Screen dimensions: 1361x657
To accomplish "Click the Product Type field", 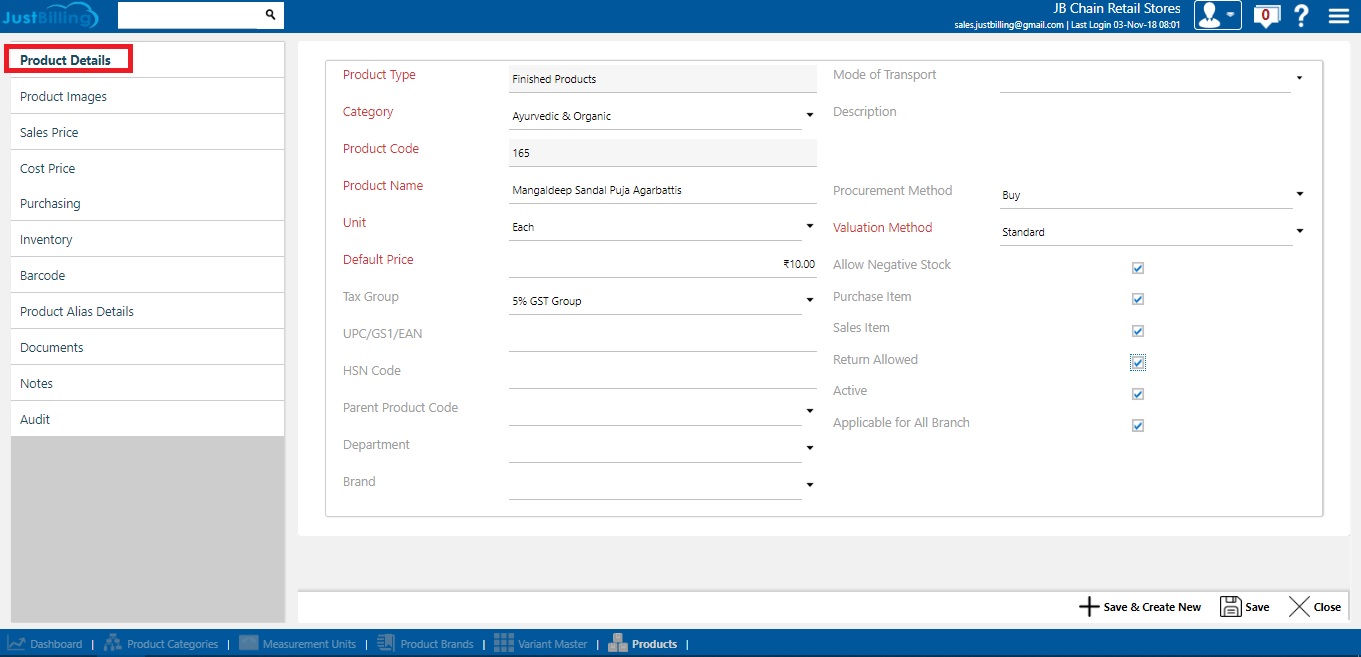I will [662, 79].
